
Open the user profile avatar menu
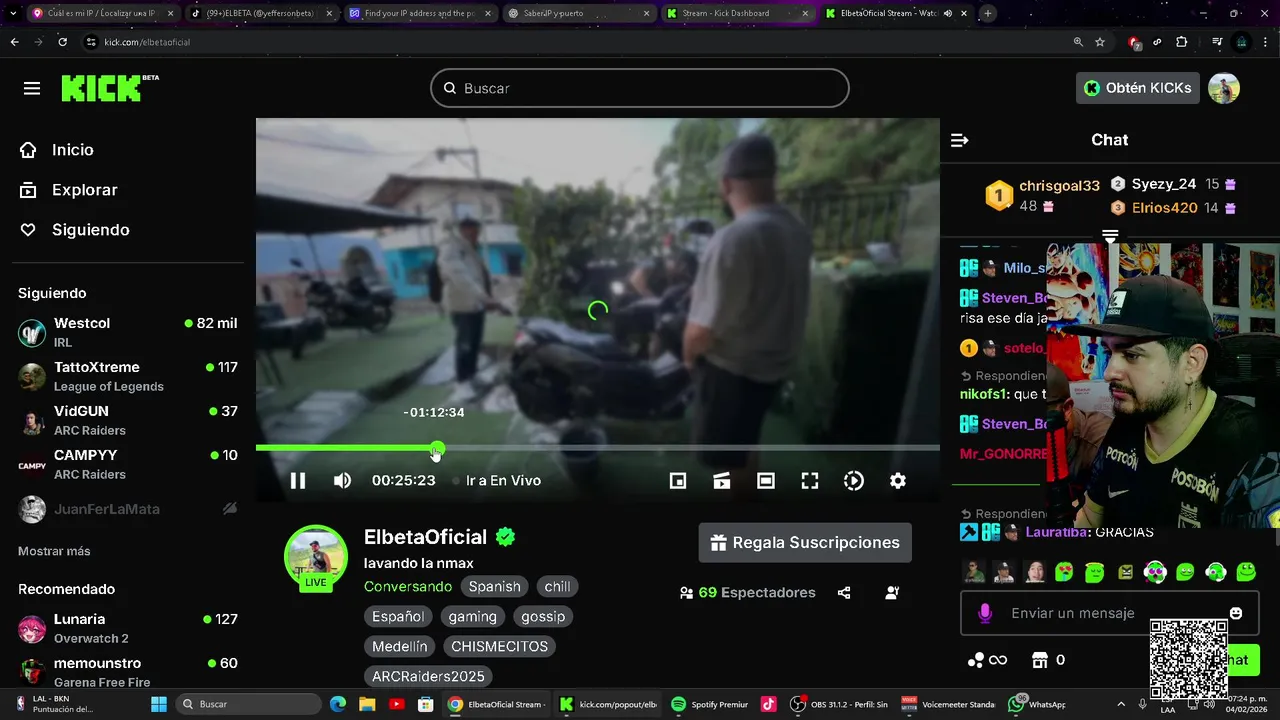coord(1224,88)
